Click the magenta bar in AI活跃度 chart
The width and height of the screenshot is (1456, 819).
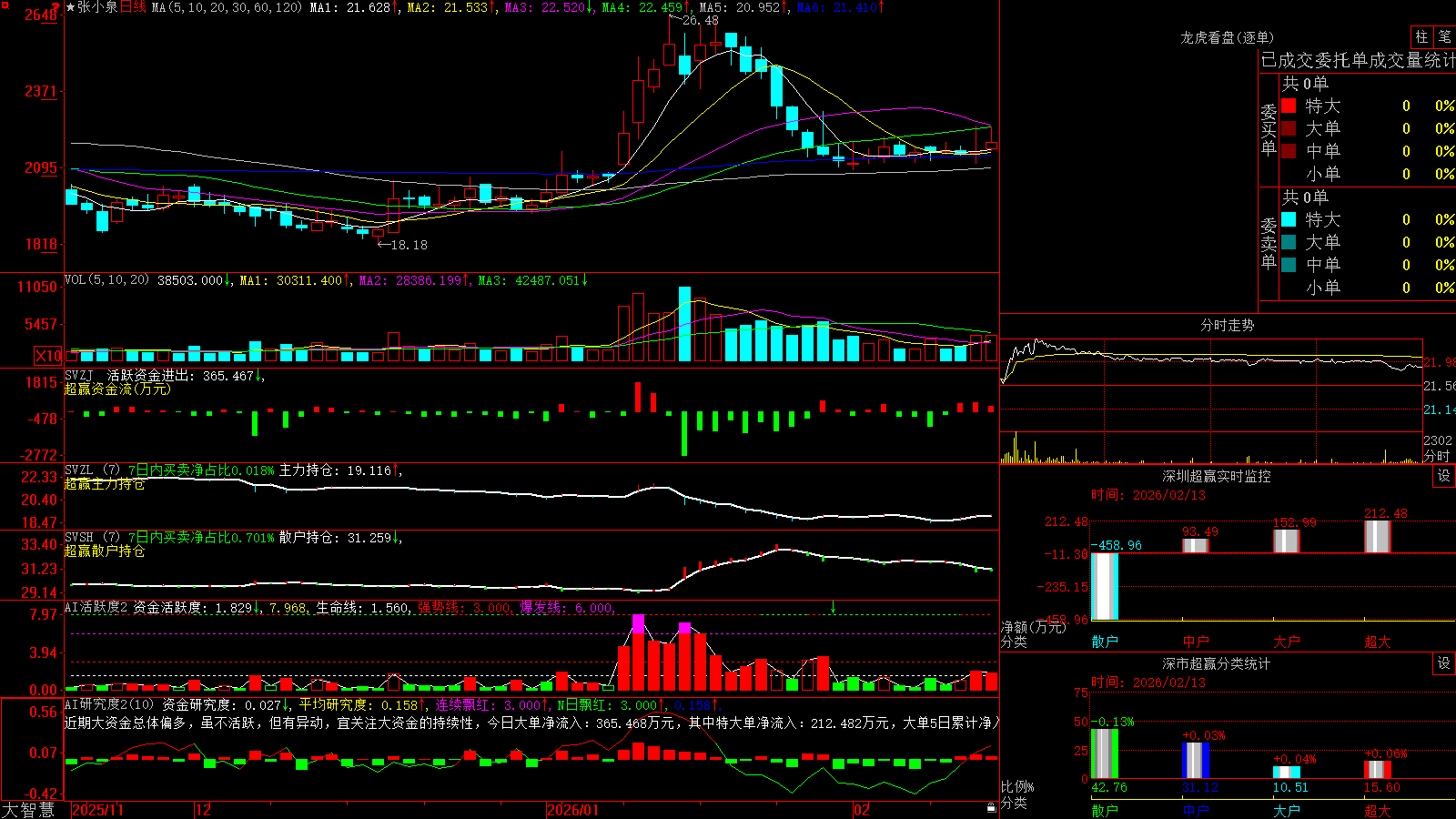point(638,623)
